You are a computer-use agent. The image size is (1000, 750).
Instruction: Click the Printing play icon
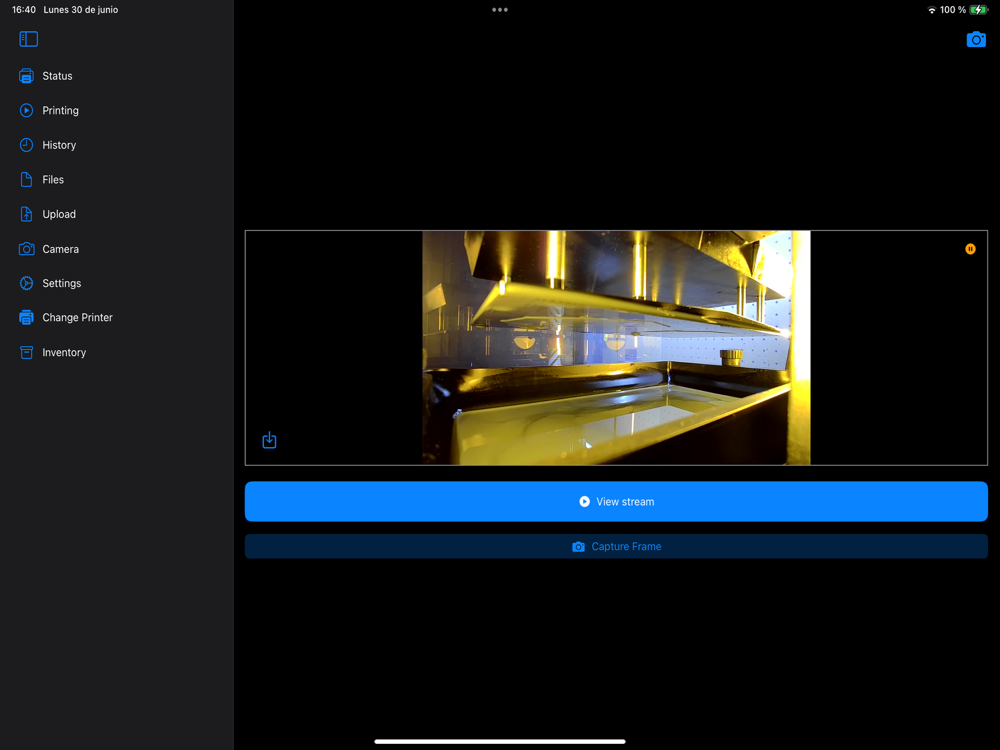26,110
